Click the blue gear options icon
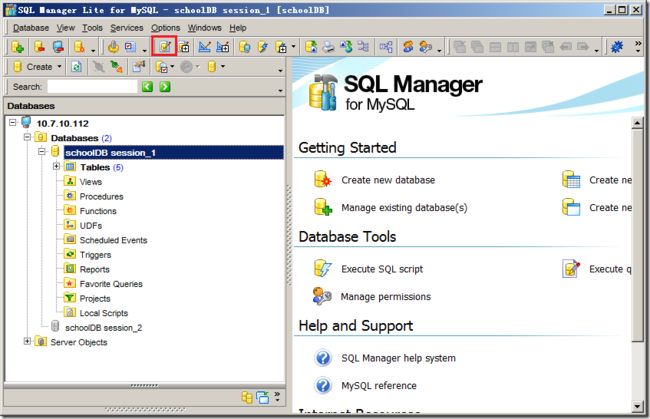This screenshot has height=419, width=650. (617, 47)
